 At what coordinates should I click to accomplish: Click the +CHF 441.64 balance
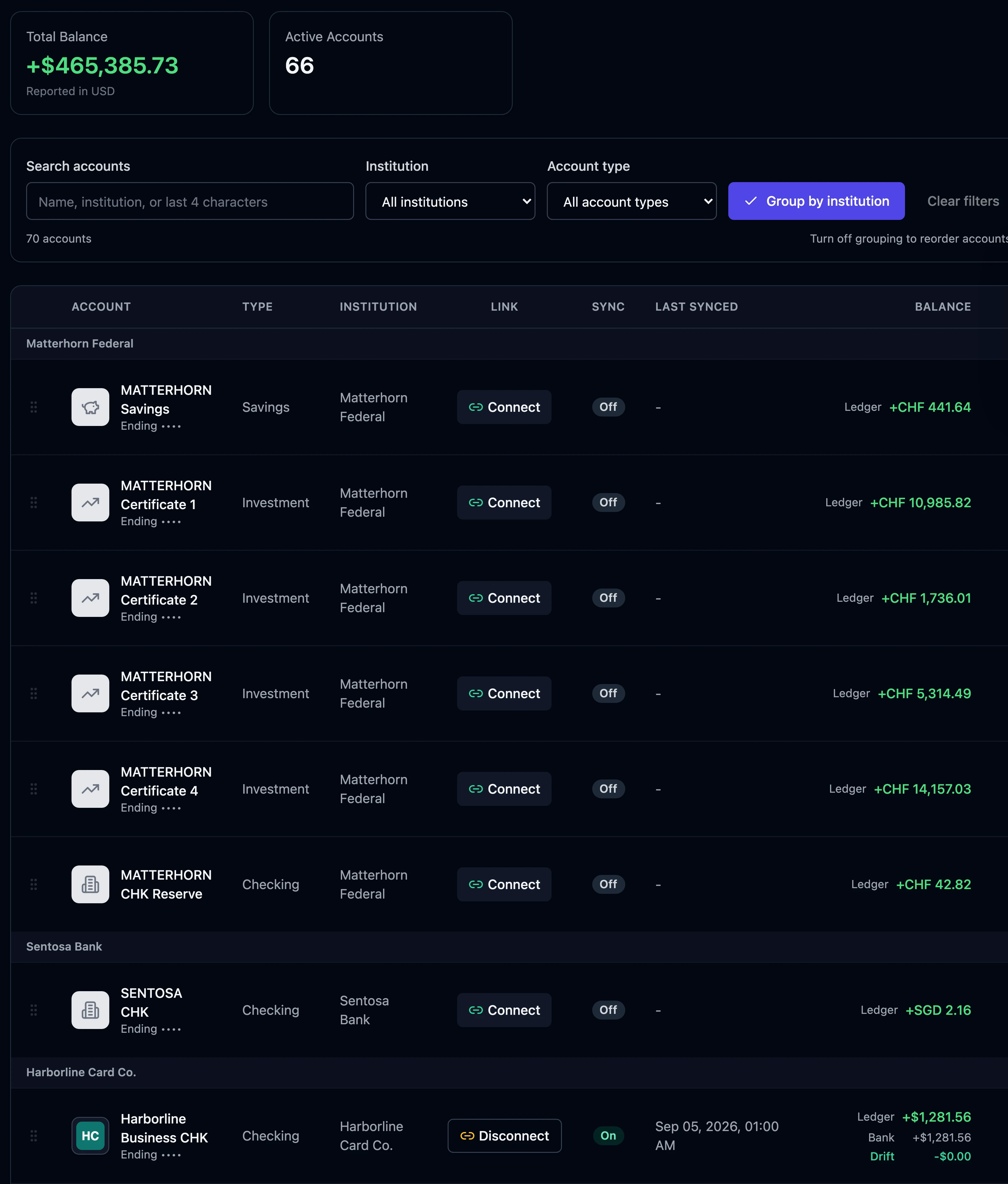click(930, 407)
